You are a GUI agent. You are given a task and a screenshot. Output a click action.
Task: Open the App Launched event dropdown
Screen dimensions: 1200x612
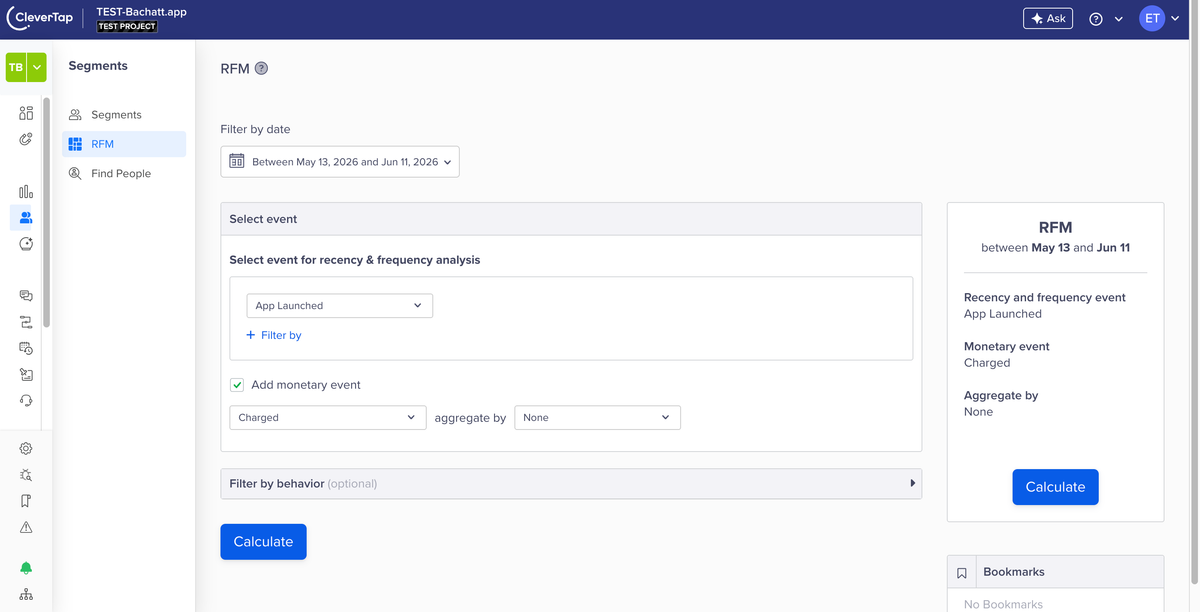click(x=340, y=306)
